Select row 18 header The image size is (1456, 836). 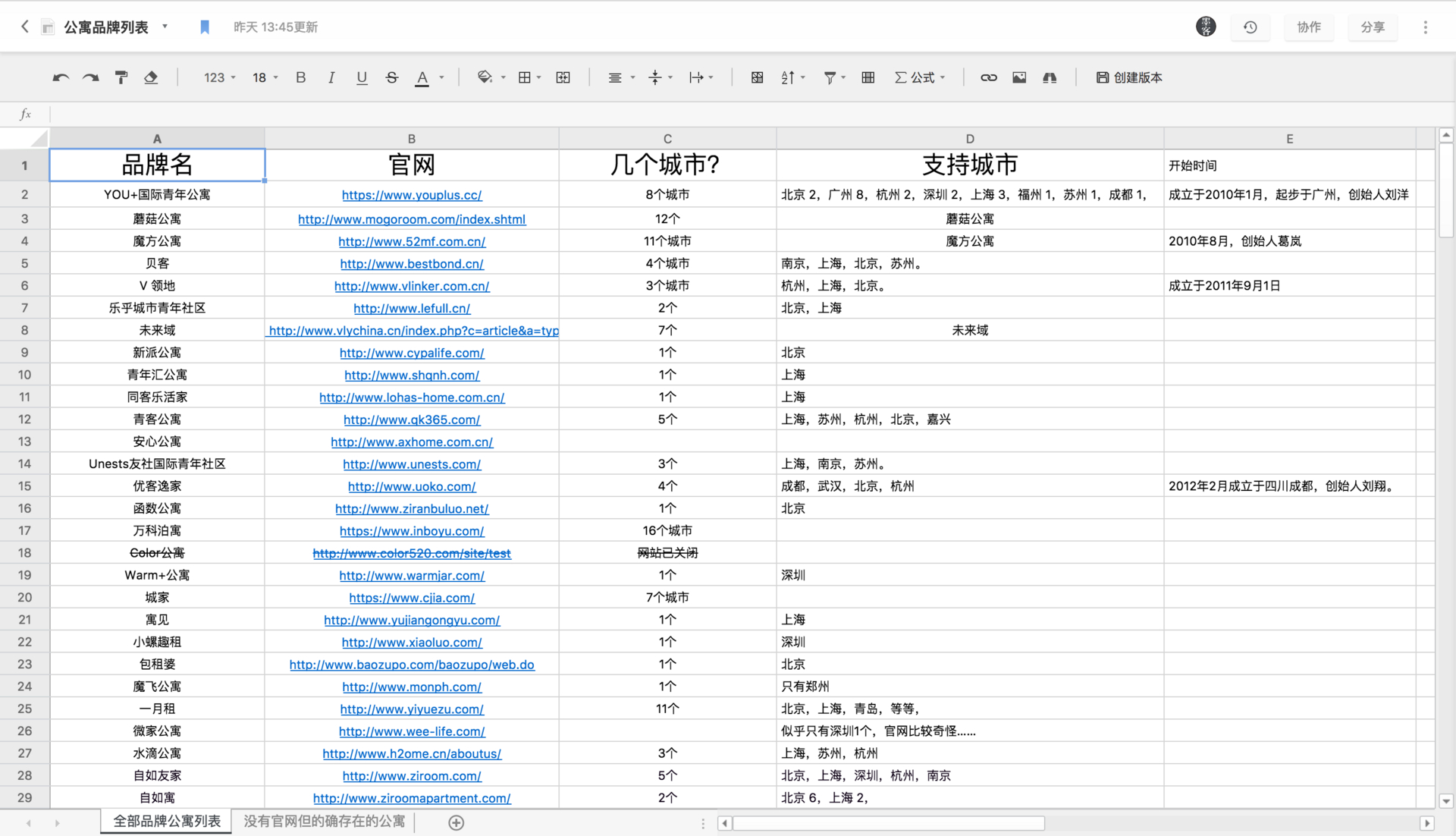click(x=24, y=553)
